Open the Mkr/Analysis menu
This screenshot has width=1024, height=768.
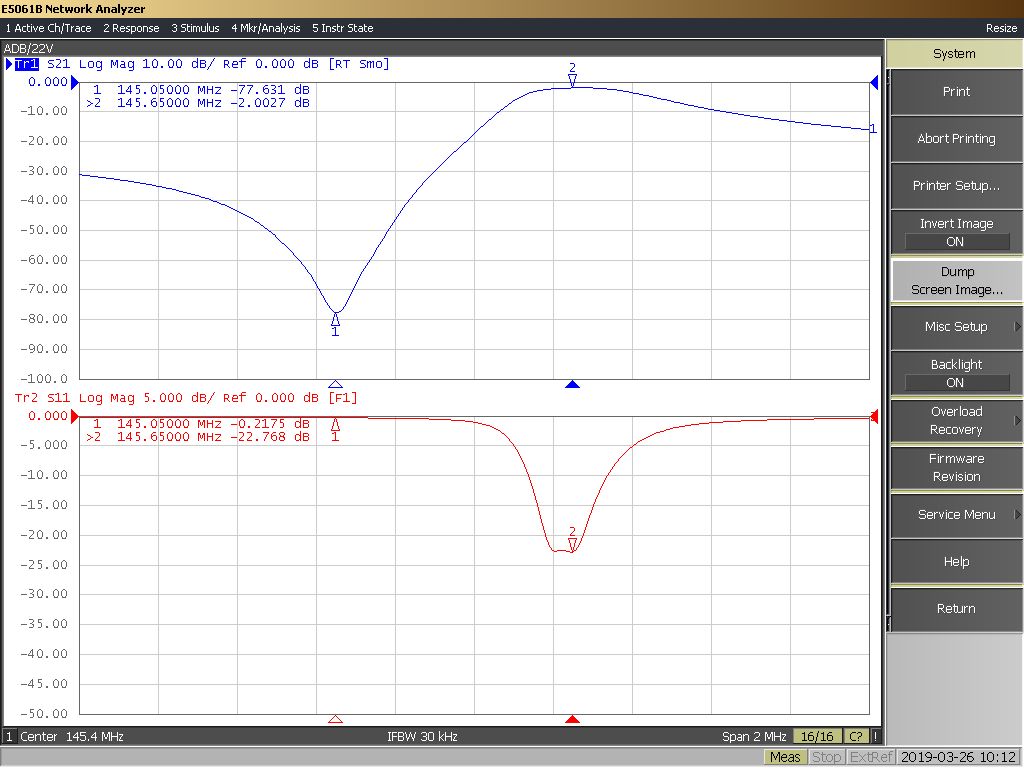266,28
